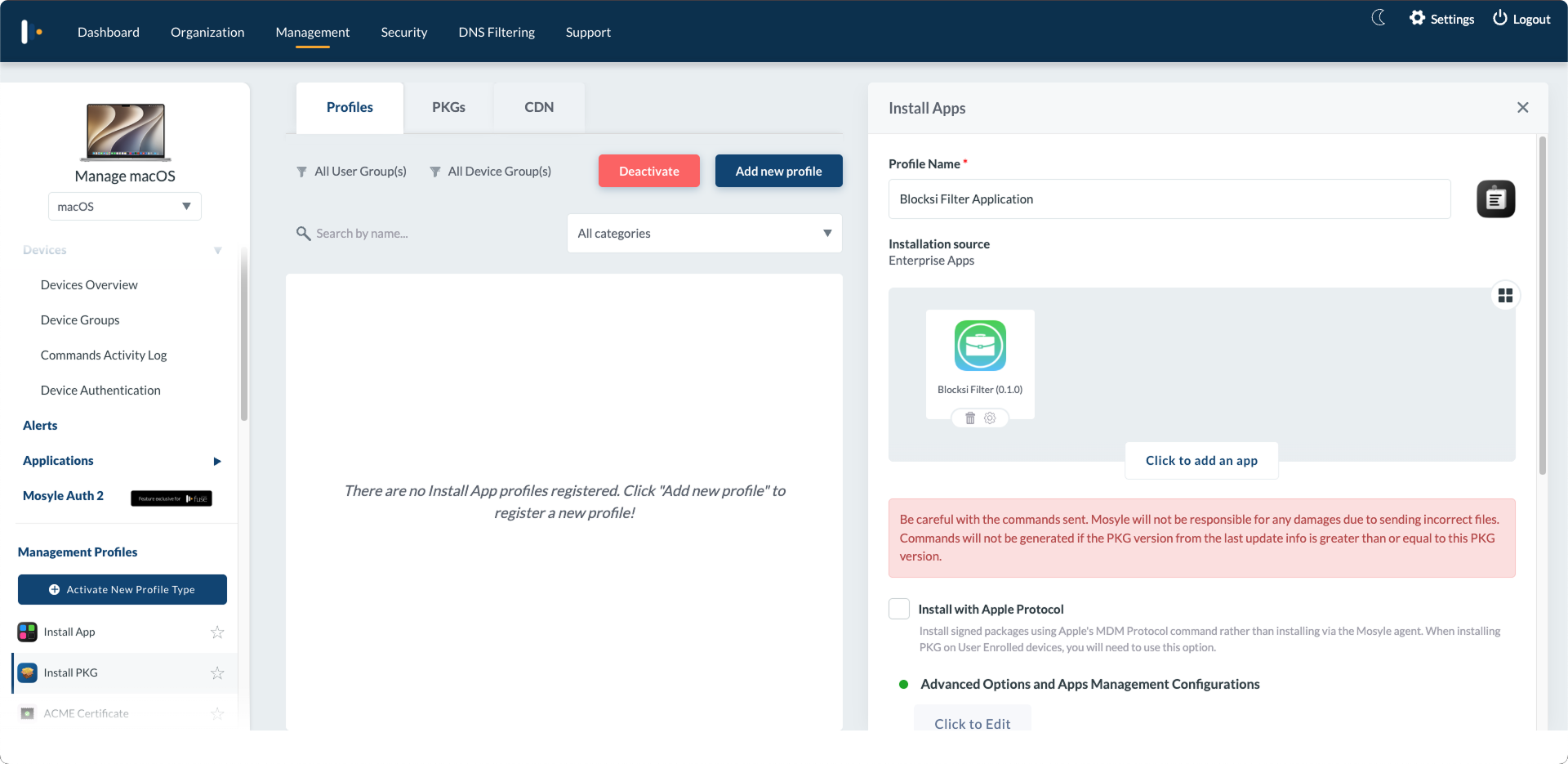Open Commands Activity Log
This screenshot has width=1568, height=764.
pos(104,355)
